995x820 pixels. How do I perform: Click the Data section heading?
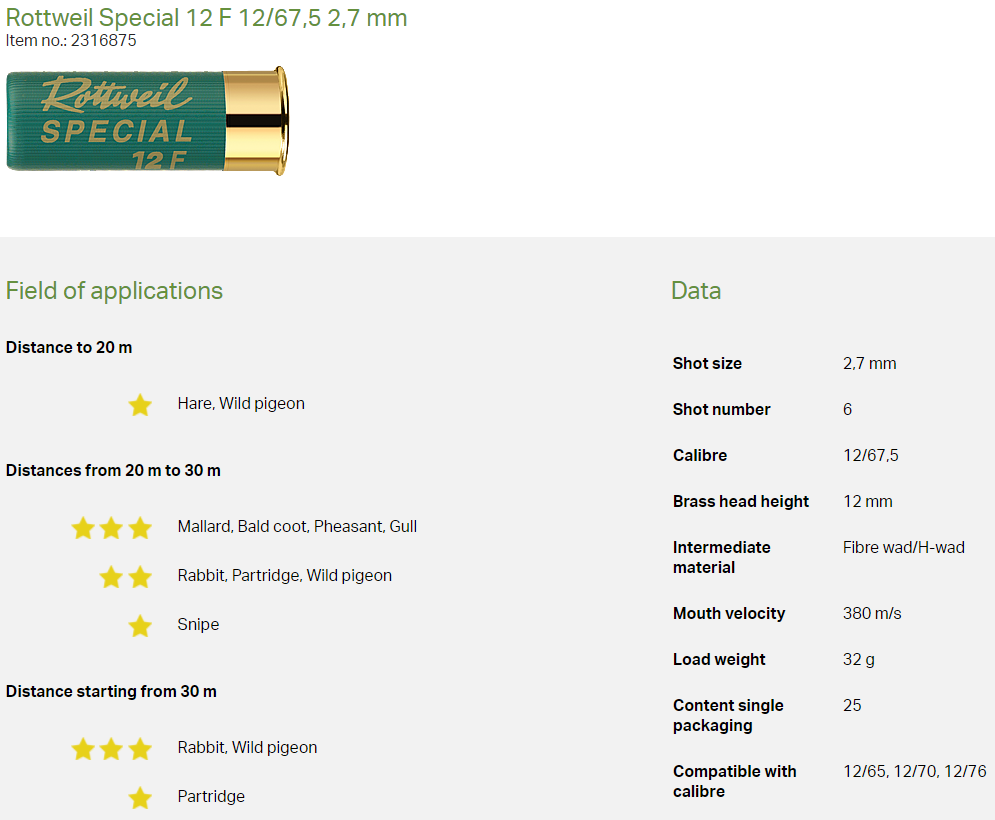point(696,291)
